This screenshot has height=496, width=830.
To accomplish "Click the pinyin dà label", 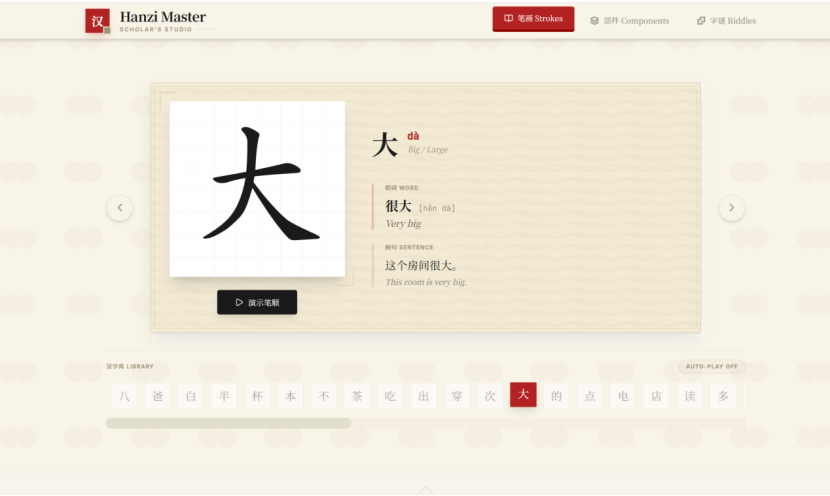I will pyautogui.click(x=413, y=136).
